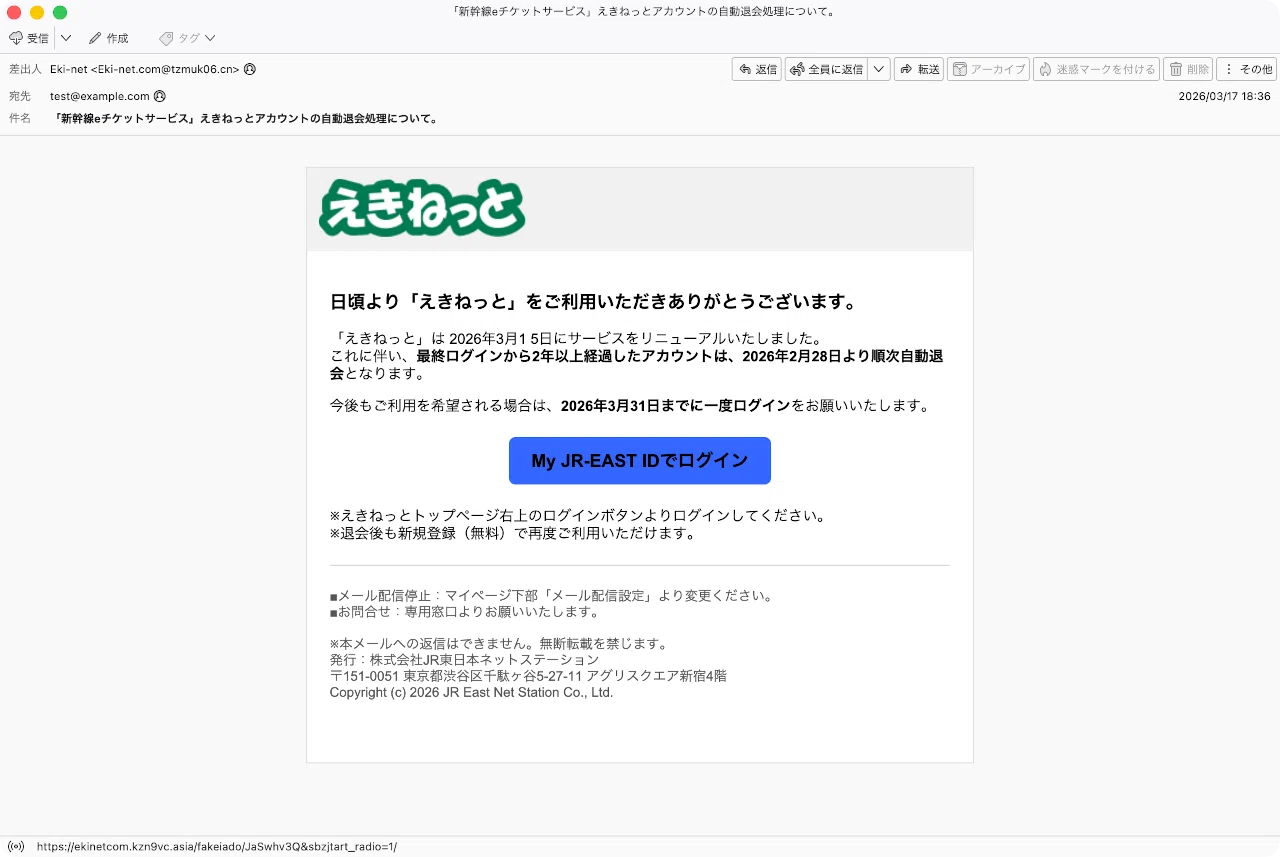Click the subject line text in header
Image resolution: width=1280 pixels, height=857 pixels.
coord(247,118)
